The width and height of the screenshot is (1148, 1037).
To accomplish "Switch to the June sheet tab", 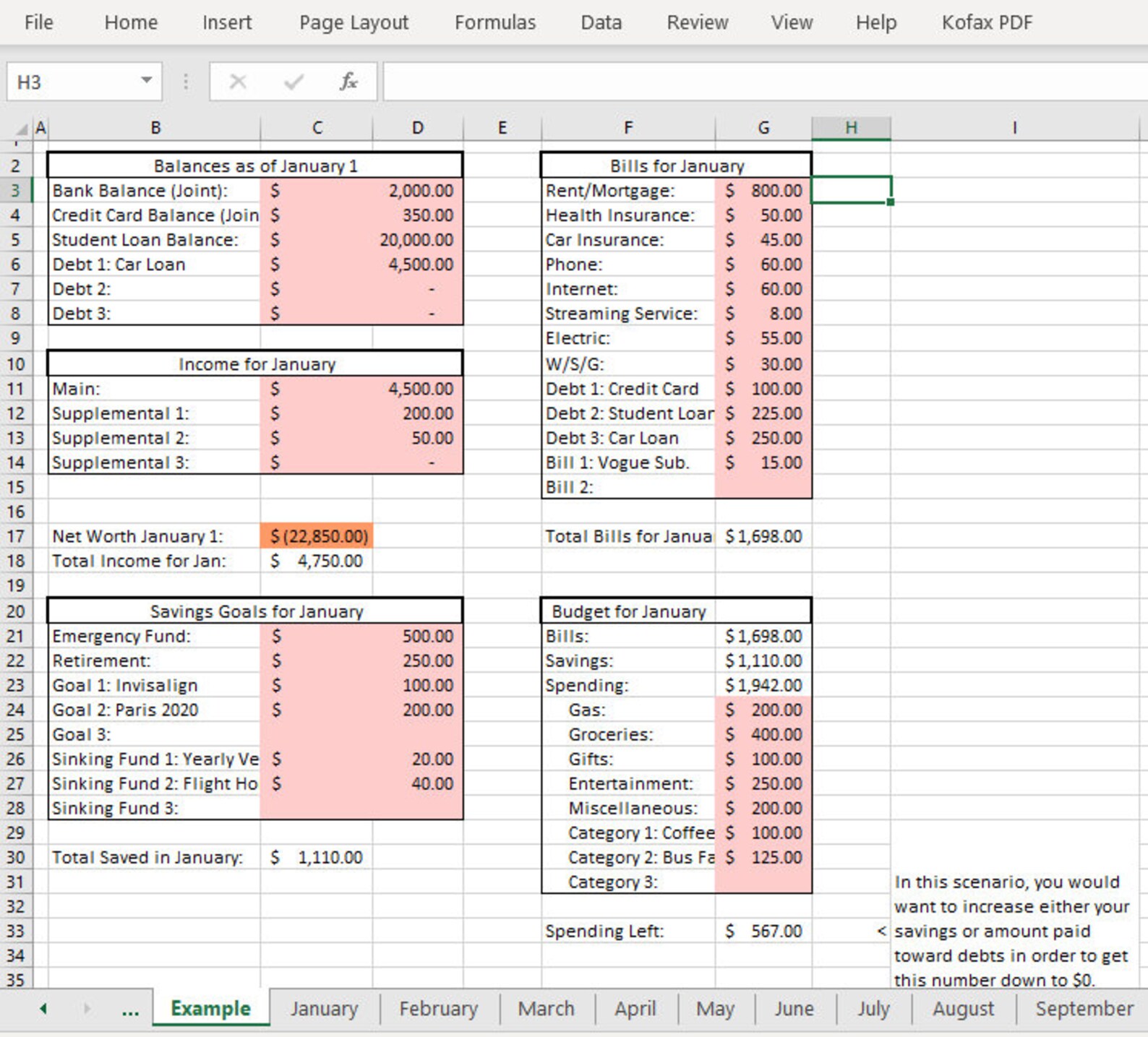I will 794,1008.
